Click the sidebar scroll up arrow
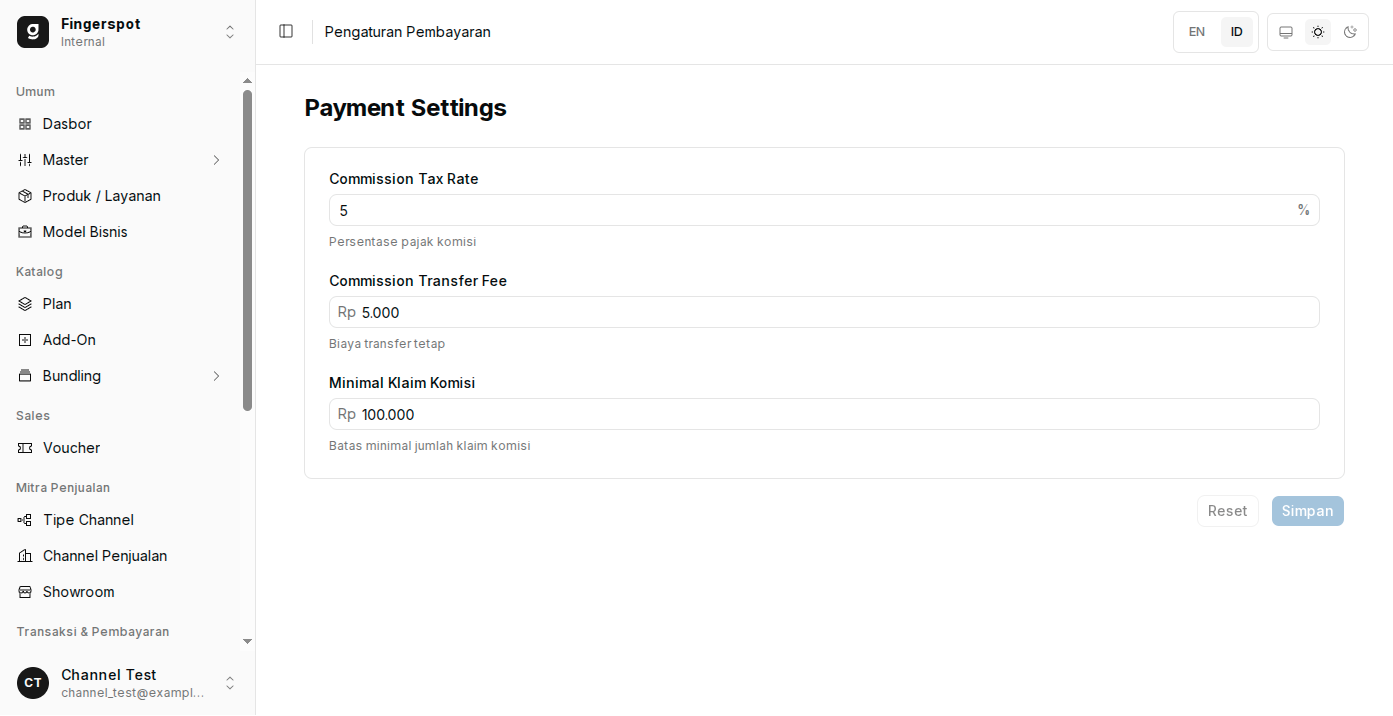 pyautogui.click(x=248, y=81)
